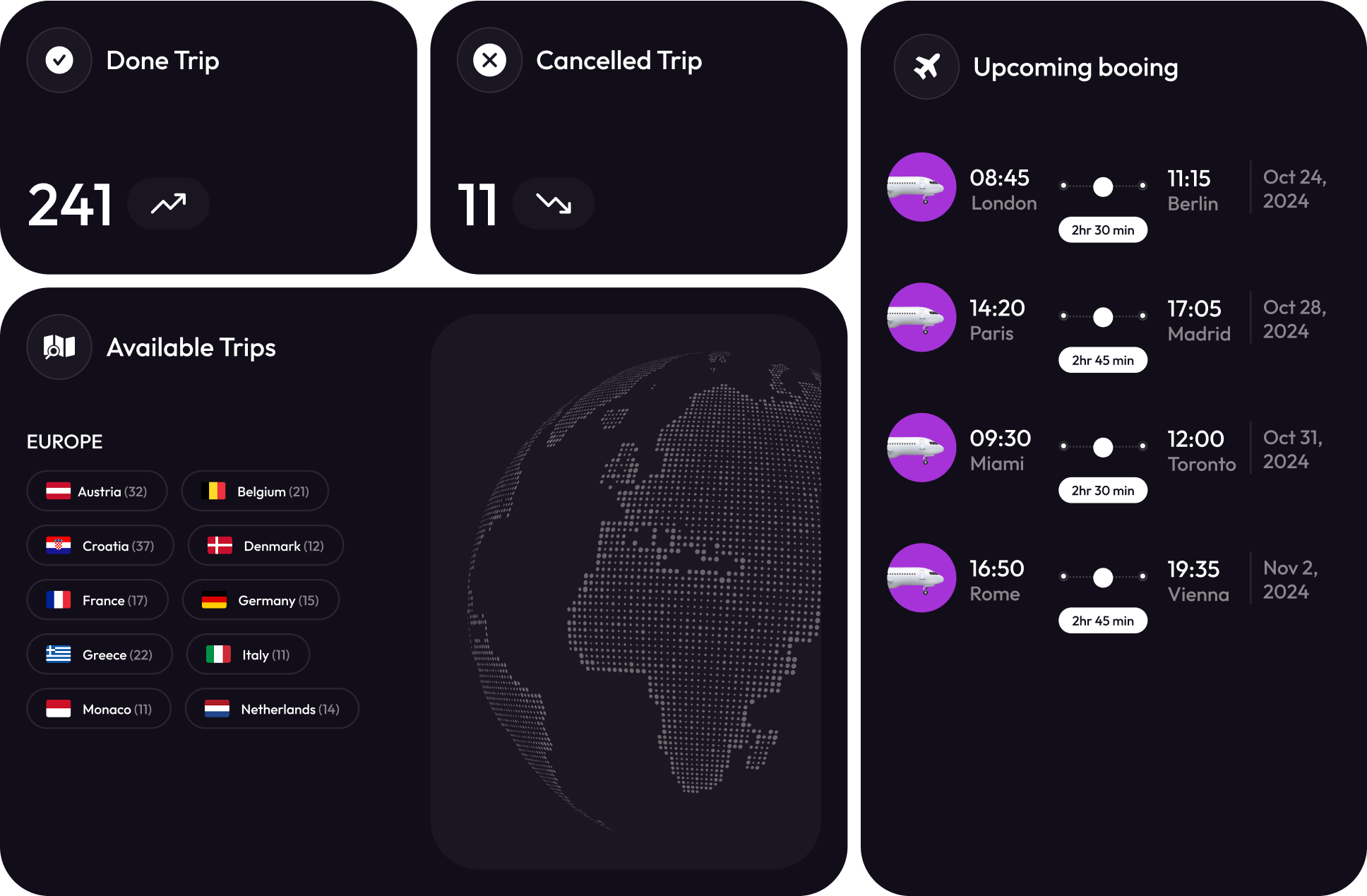Click the Germany flag icon
The width and height of the screenshot is (1367, 896).
pyautogui.click(x=214, y=599)
